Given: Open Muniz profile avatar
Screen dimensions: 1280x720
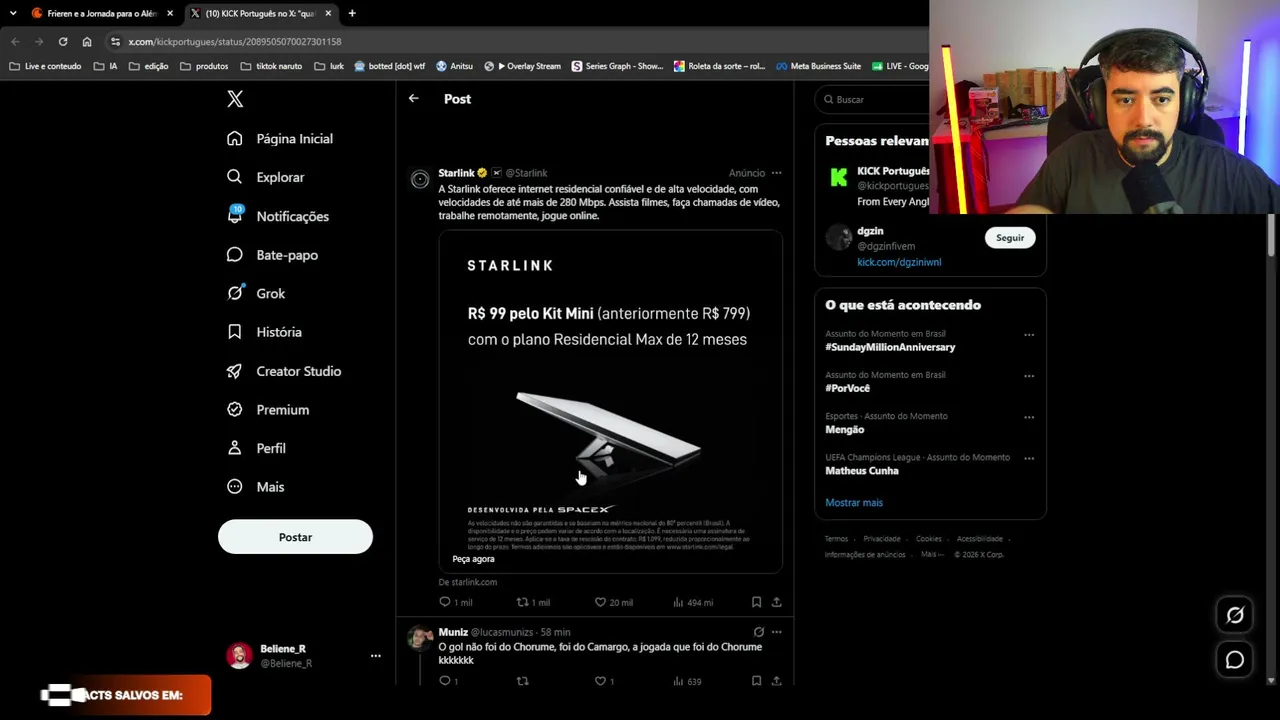Looking at the screenshot, I should [x=420, y=637].
